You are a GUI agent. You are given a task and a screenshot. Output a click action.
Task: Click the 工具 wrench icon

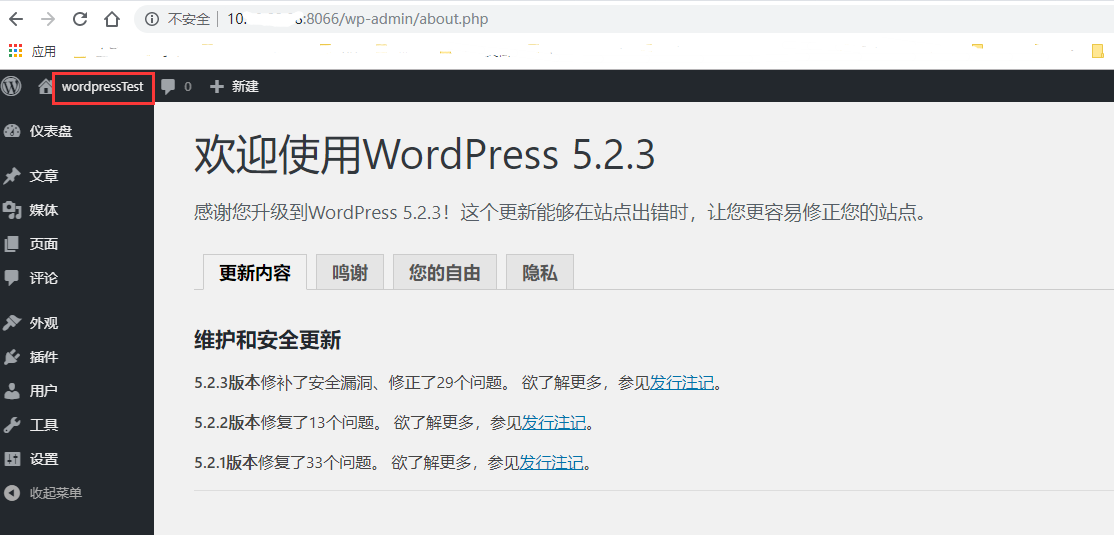coord(11,425)
